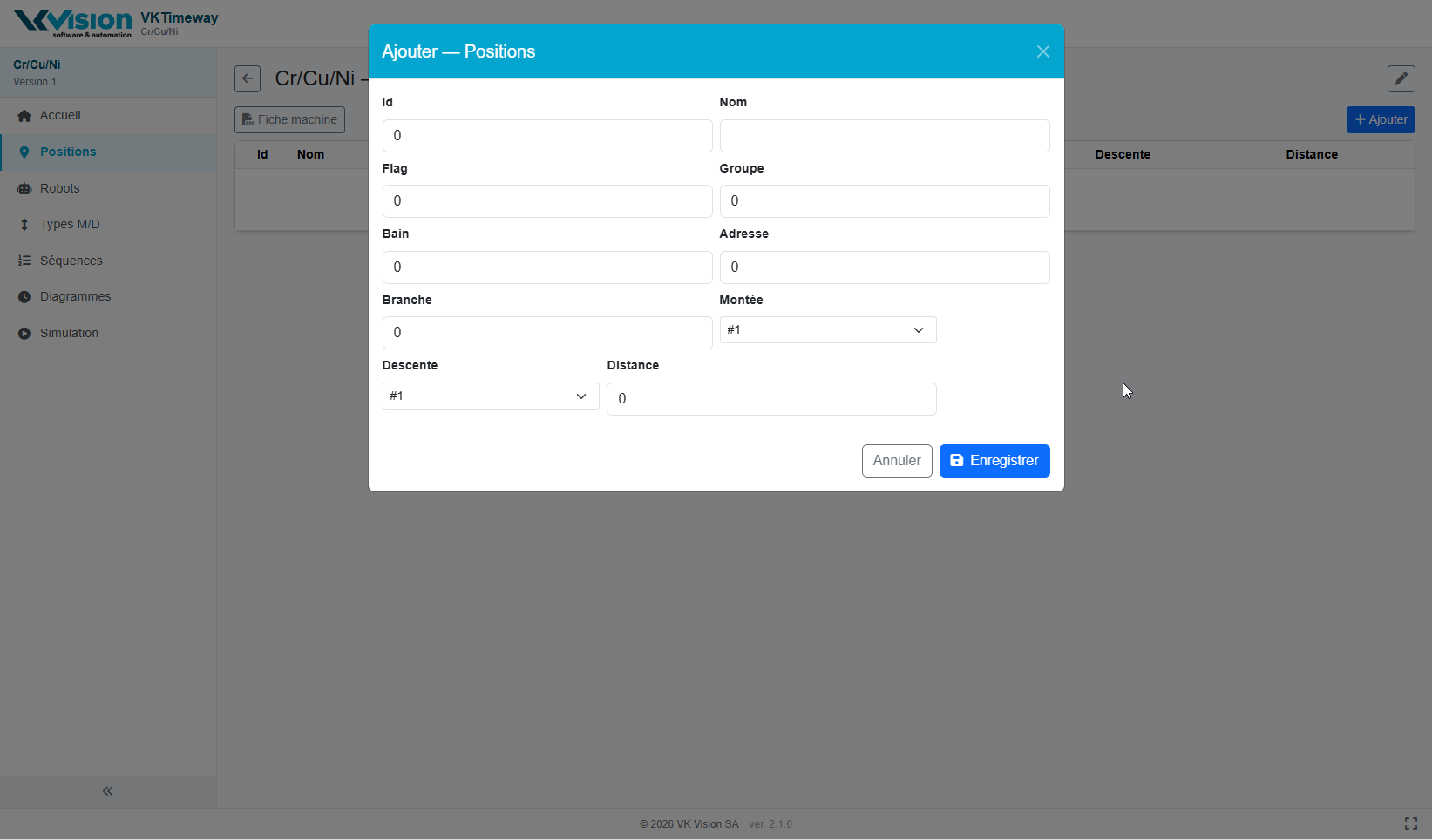Click the back arrow icon
The width and height of the screenshot is (1432, 840).
(x=248, y=78)
